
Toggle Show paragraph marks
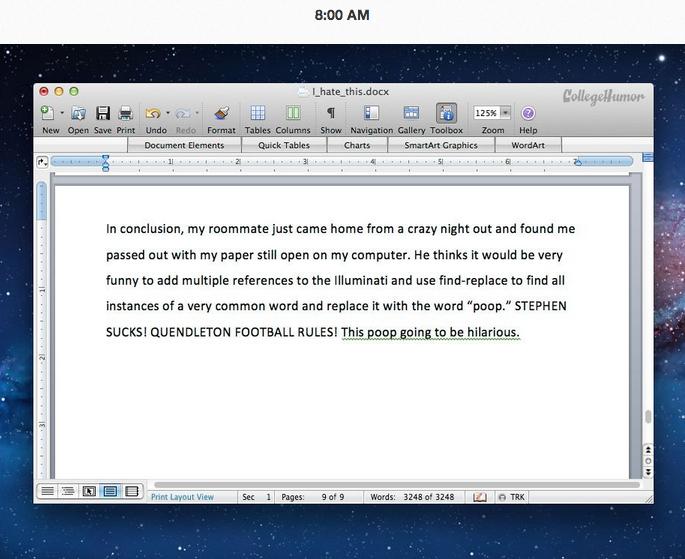coord(331,114)
